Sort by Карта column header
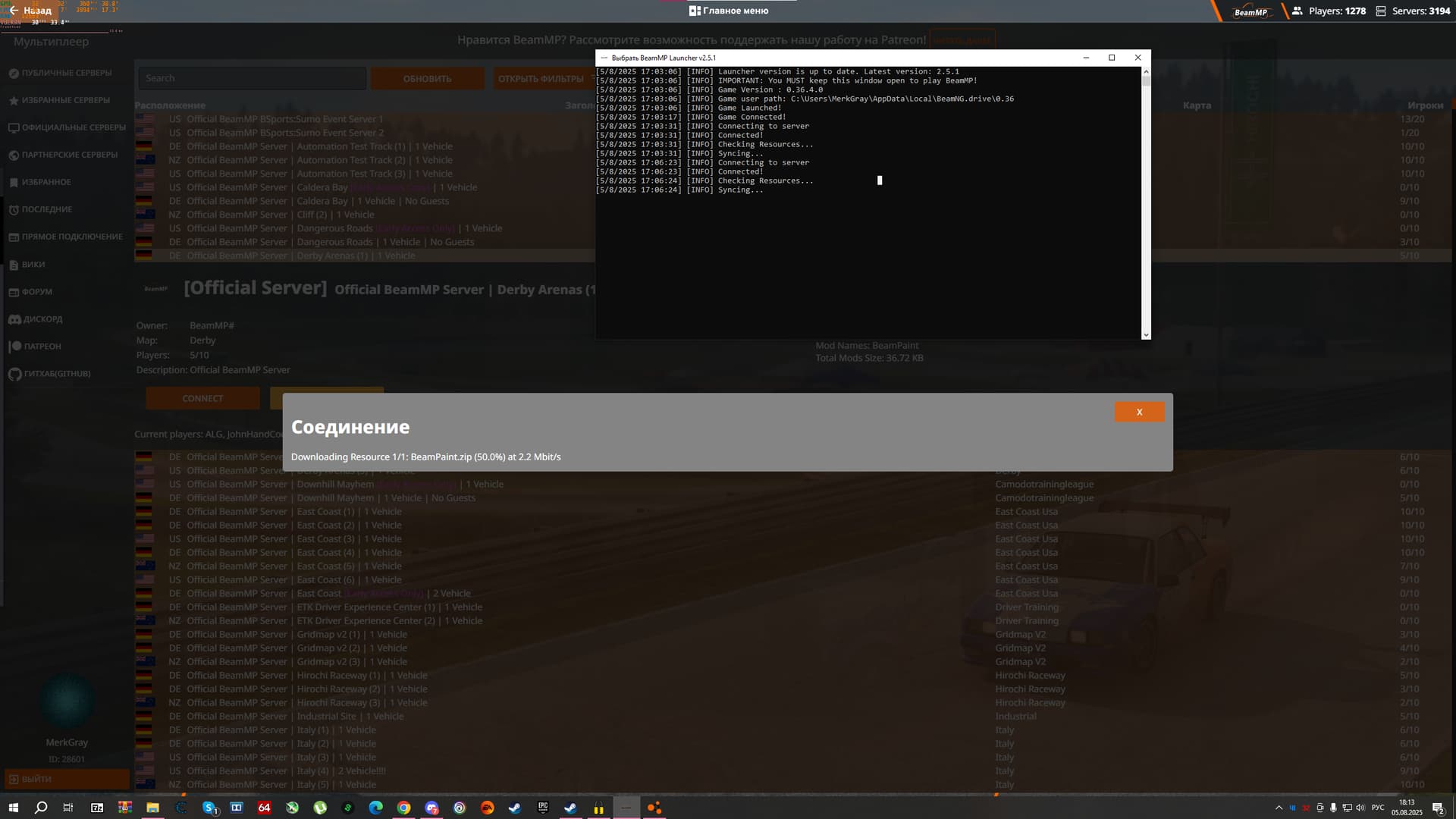Screen dimensions: 1456x819 [1197, 105]
